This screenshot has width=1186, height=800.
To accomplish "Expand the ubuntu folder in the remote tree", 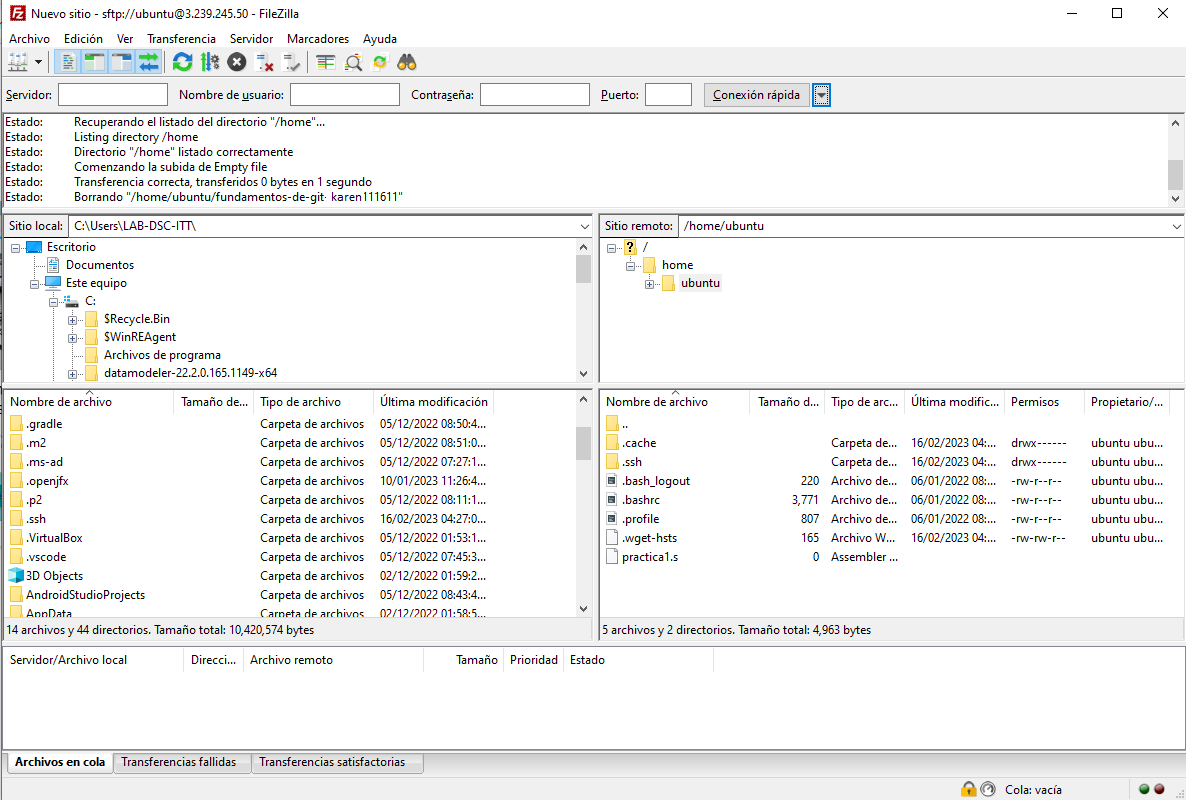I will (x=650, y=283).
